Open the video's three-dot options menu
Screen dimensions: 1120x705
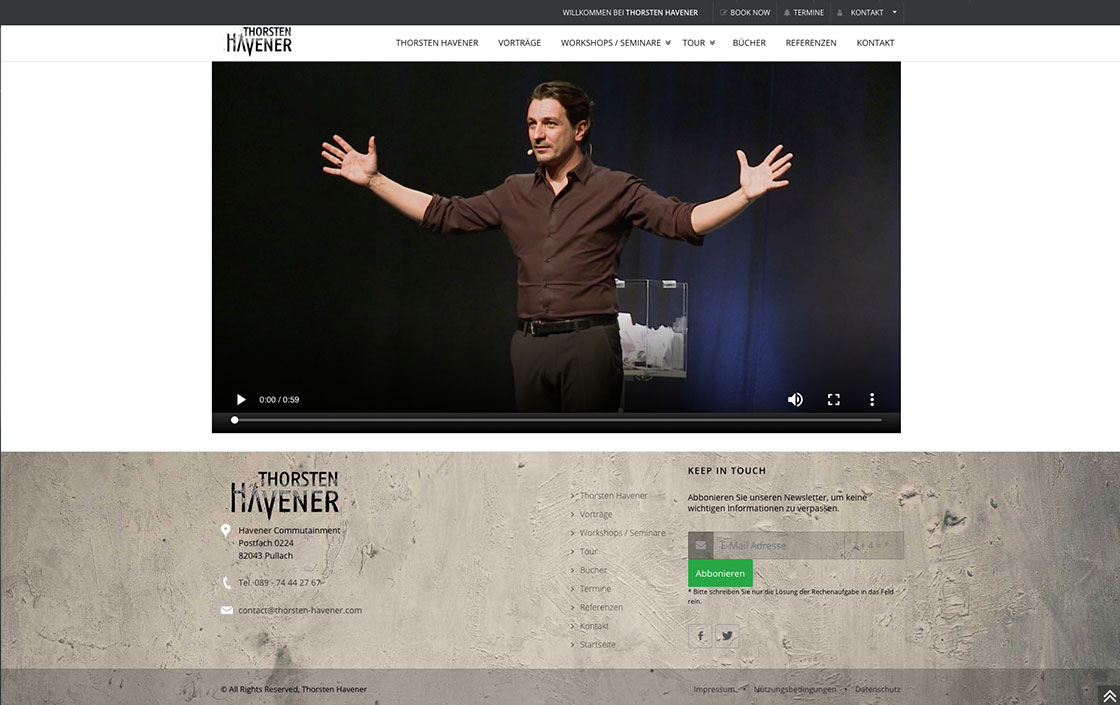[871, 399]
